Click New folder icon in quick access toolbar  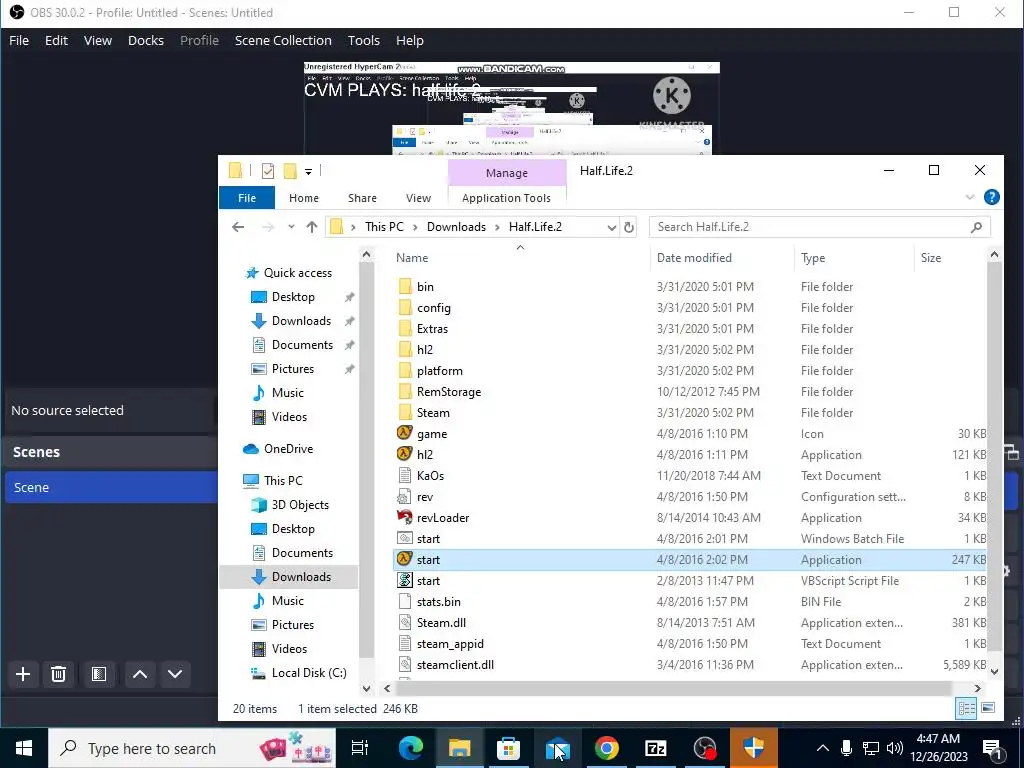click(289, 171)
